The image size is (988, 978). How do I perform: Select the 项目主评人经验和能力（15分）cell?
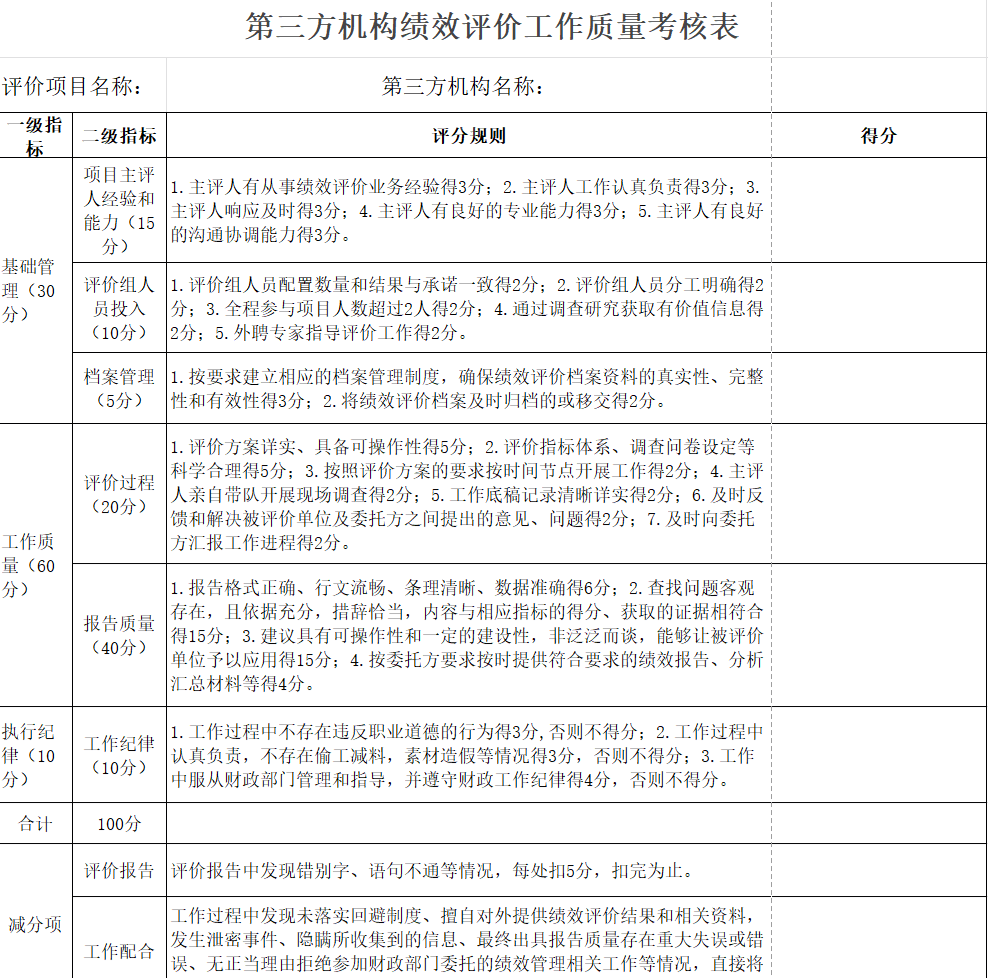click(119, 210)
